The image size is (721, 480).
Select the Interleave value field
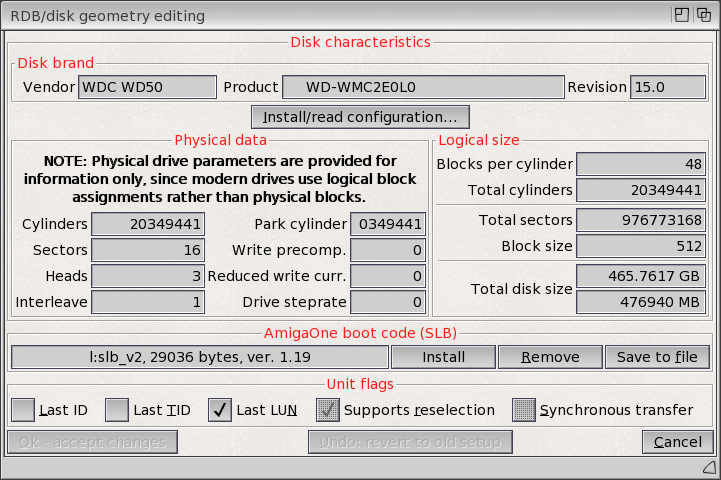click(155, 302)
